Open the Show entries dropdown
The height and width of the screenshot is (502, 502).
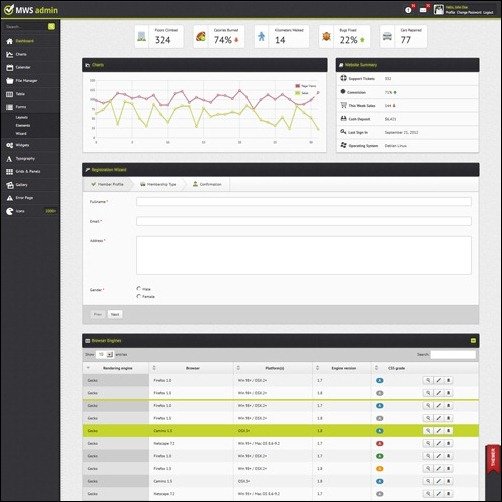point(105,355)
